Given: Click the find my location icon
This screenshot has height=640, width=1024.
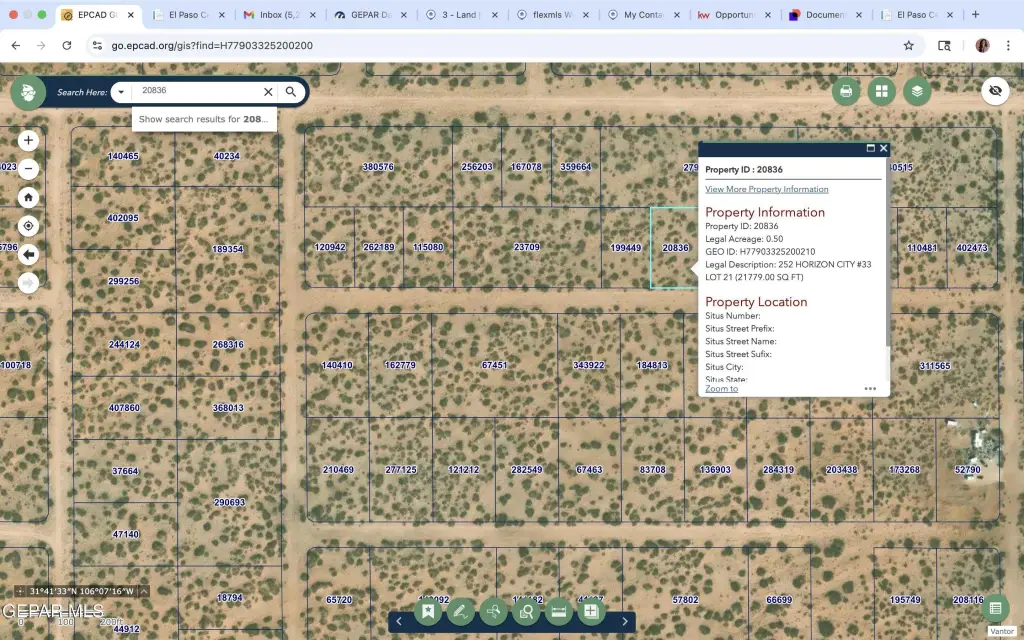Looking at the screenshot, I should (x=29, y=226).
